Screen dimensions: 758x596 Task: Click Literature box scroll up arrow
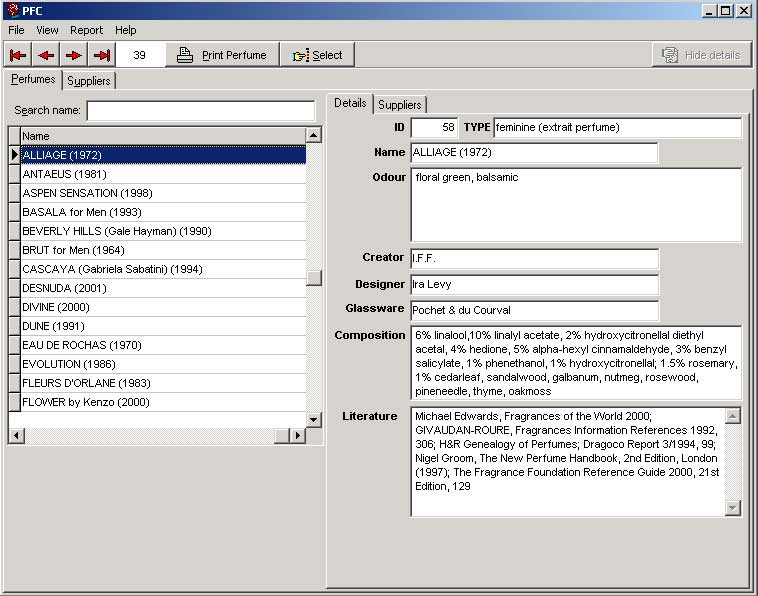click(x=733, y=416)
